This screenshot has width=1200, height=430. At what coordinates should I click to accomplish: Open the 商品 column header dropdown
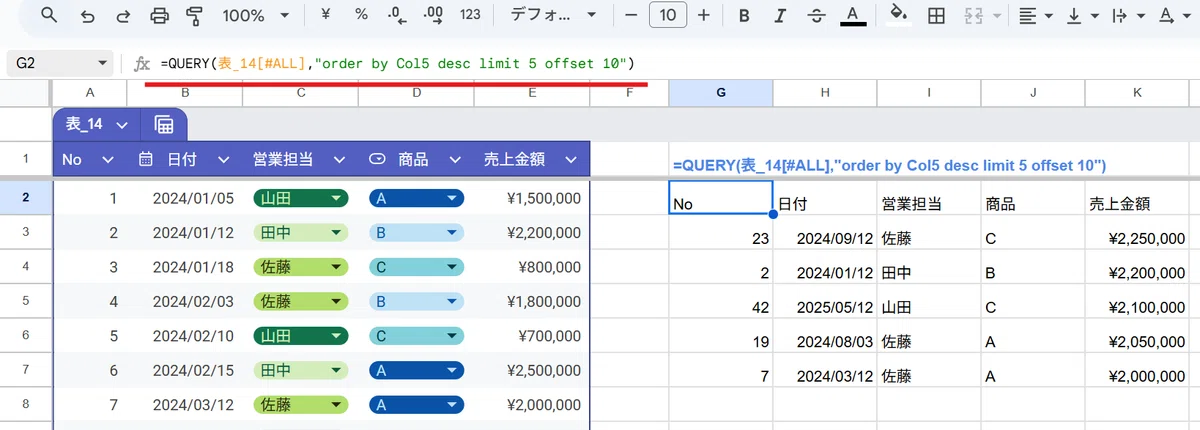point(454,159)
